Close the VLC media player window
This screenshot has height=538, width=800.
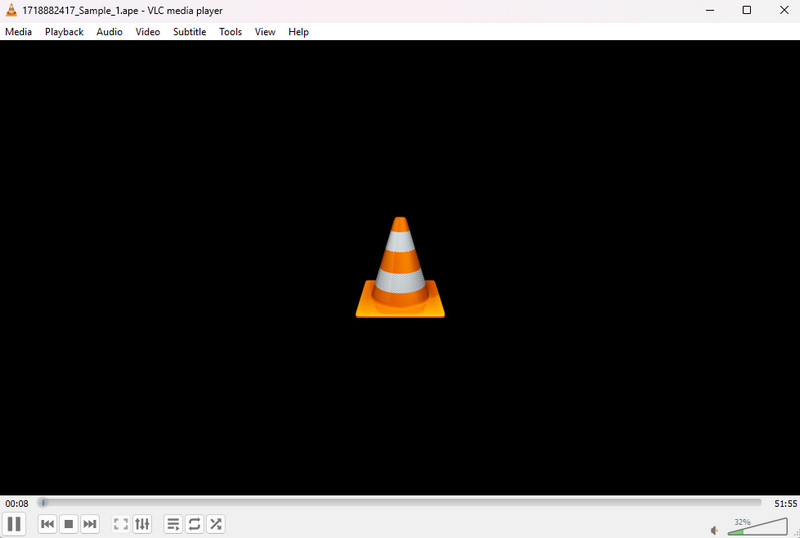[784, 10]
